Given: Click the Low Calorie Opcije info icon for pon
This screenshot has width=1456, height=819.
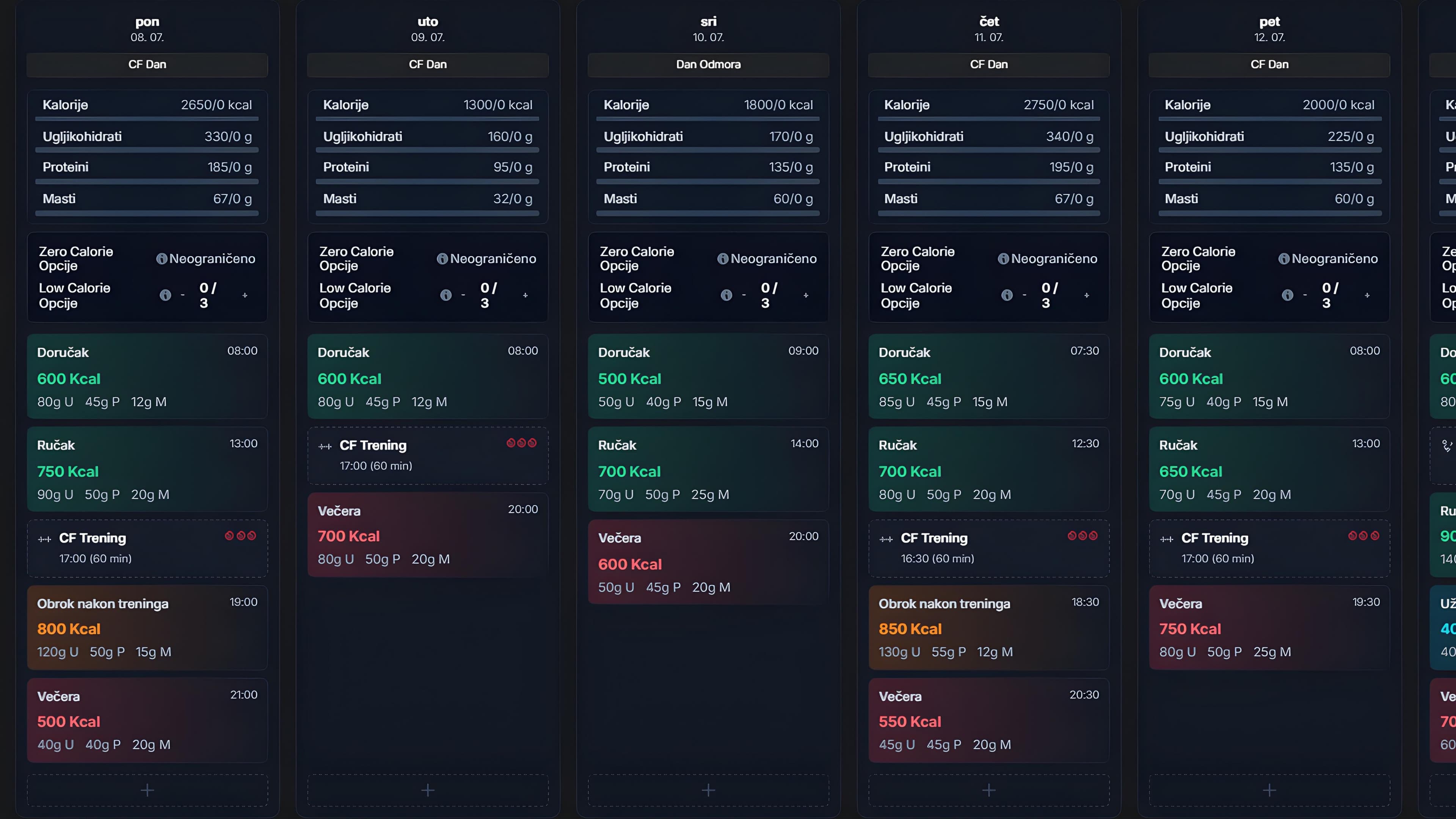Looking at the screenshot, I should pyautogui.click(x=165, y=295).
